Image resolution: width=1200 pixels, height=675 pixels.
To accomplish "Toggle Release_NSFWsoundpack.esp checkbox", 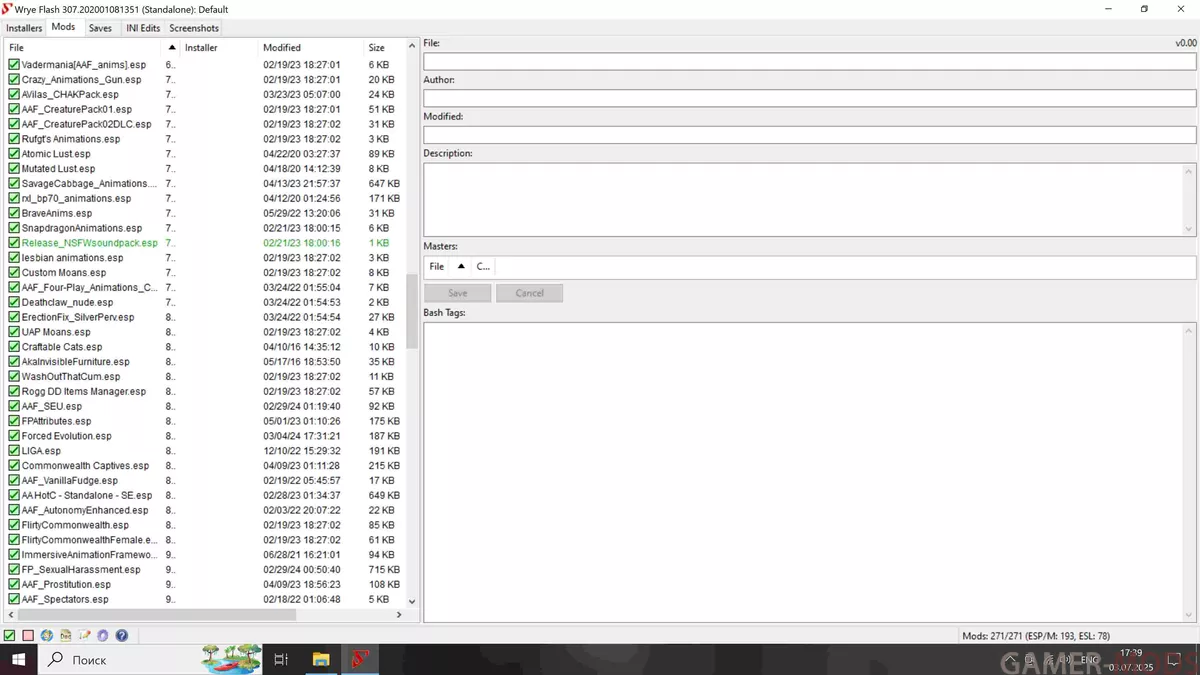I will click(x=14, y=243).
